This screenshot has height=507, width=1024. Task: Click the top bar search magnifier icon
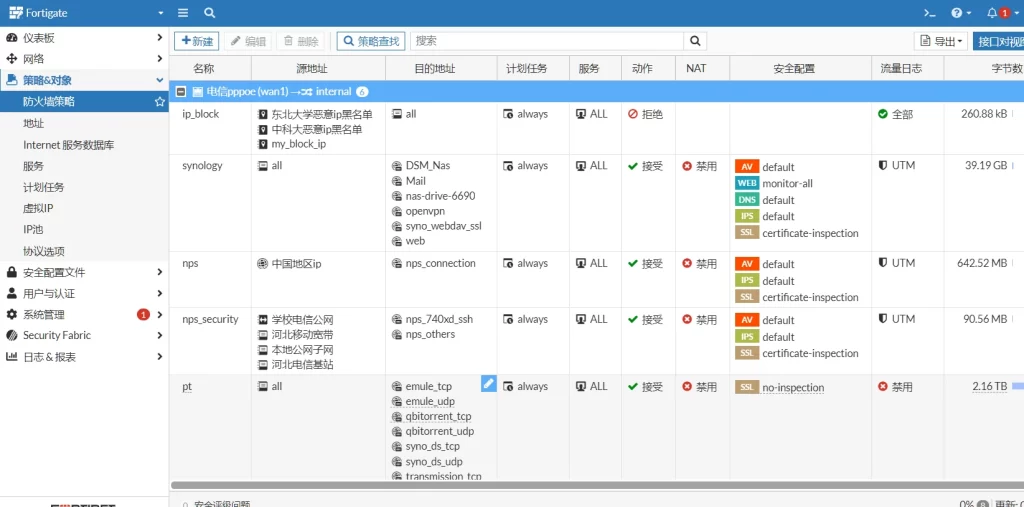pos(209,13)
